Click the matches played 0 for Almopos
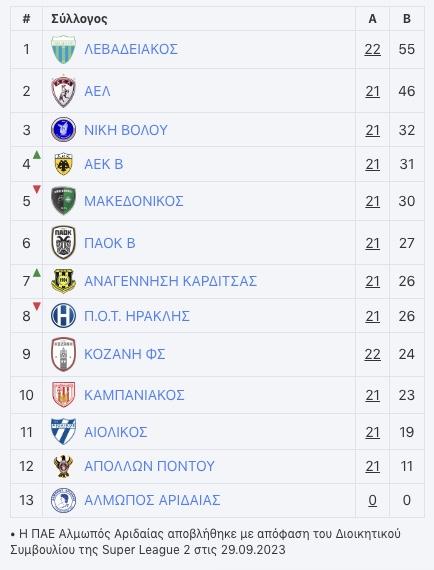 pyautogui.click(x=372, y=500)
